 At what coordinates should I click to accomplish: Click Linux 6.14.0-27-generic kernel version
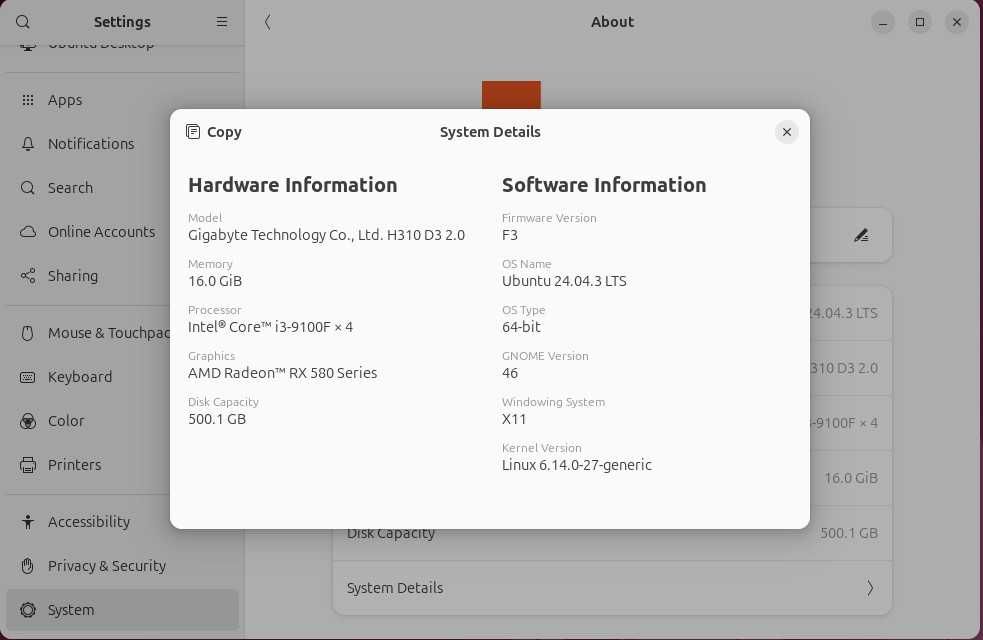[x=576, y=465]
